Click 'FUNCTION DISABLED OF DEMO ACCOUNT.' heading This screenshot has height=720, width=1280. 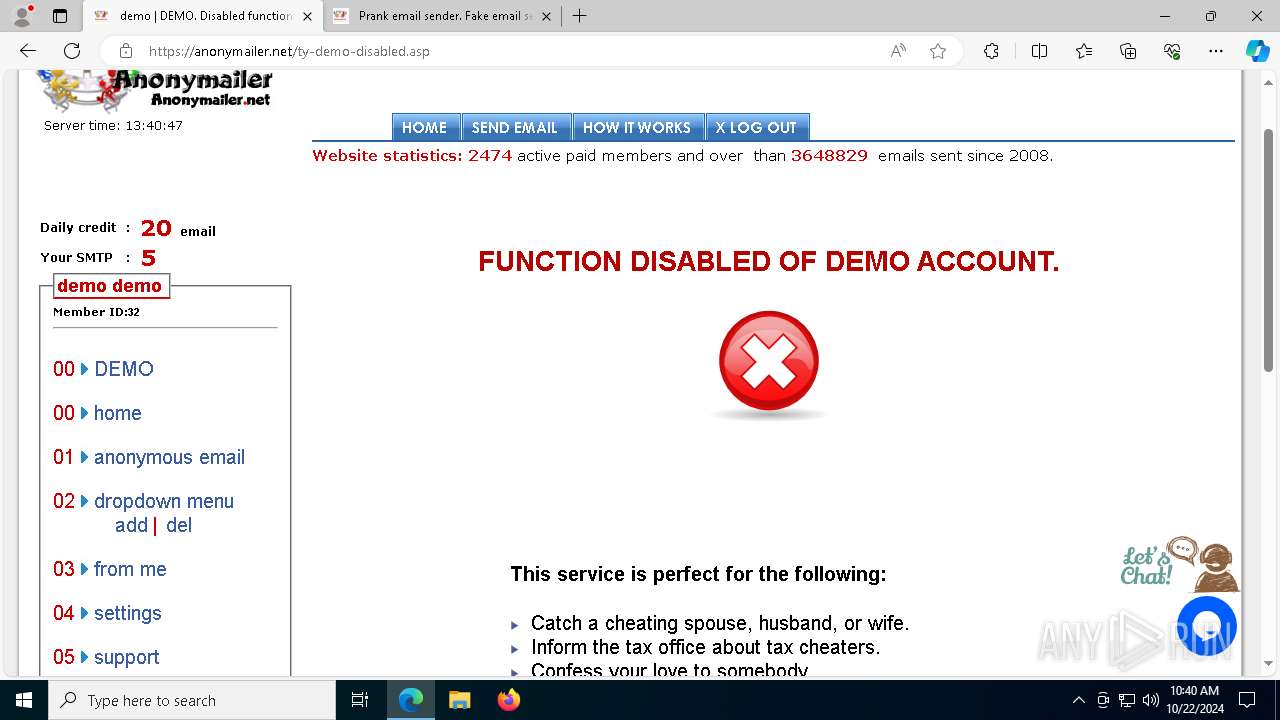pos(768,262)
